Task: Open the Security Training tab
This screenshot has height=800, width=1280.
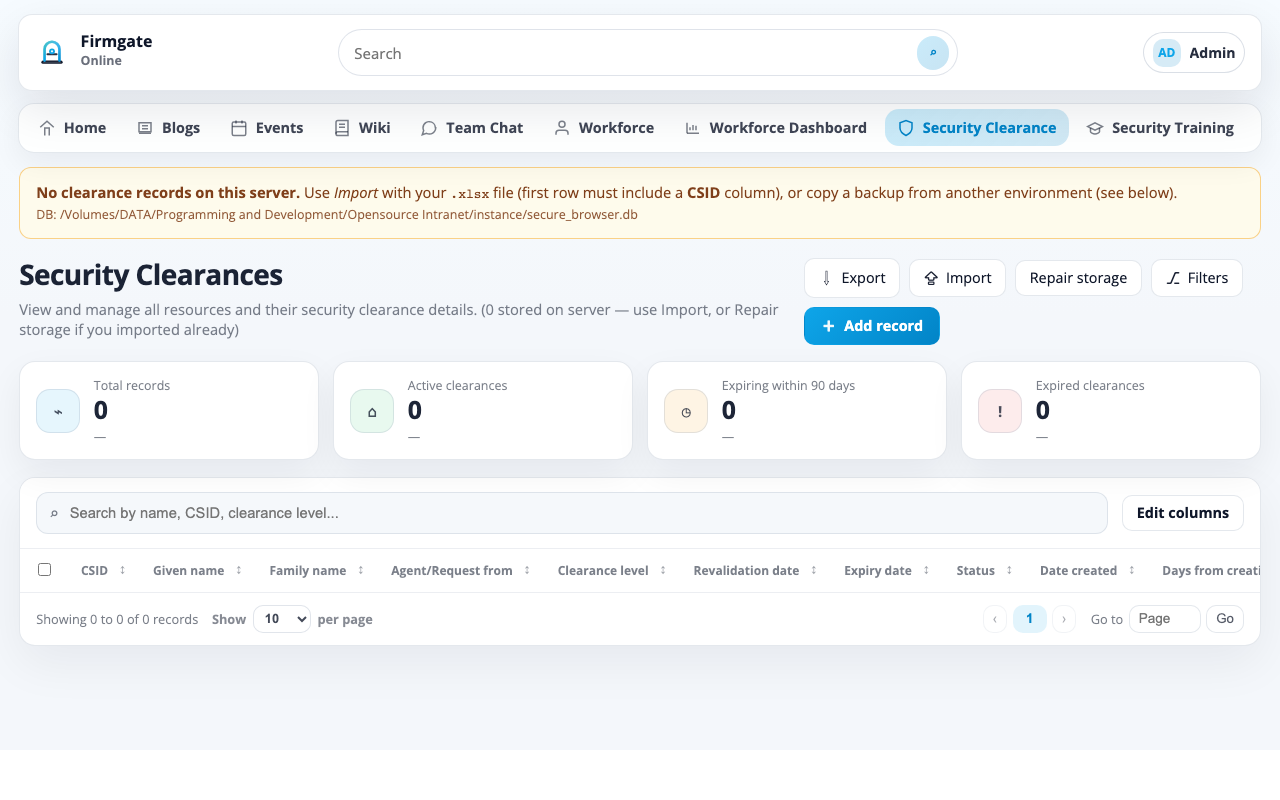Action: point(1160,128)
